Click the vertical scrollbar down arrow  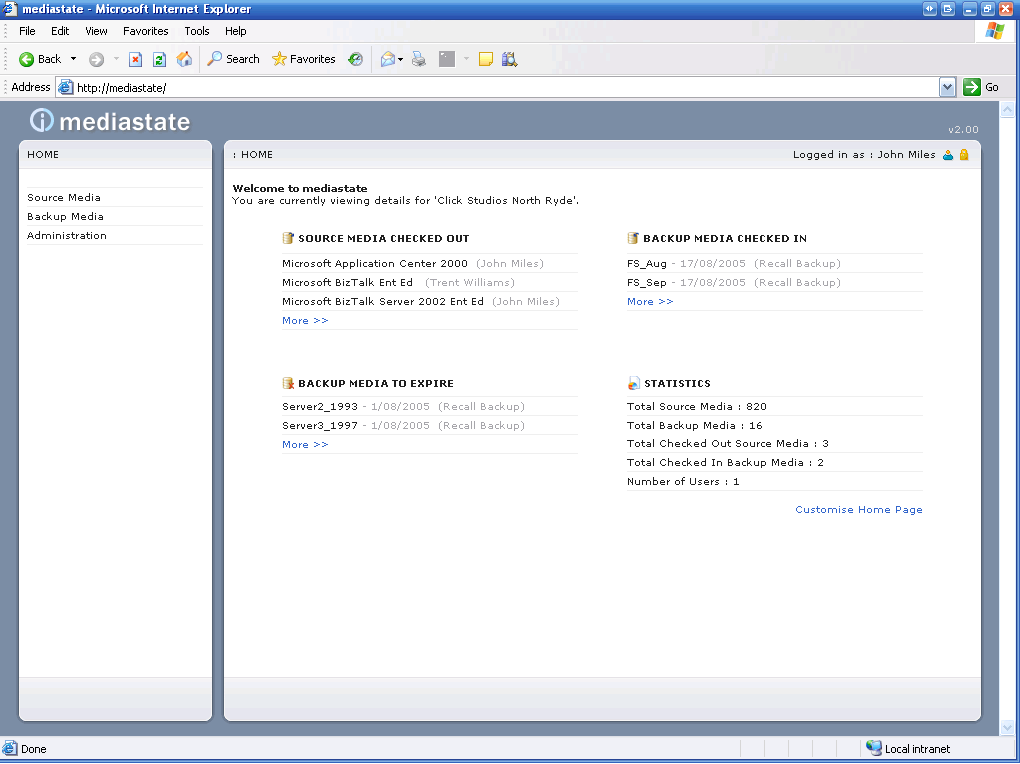coord(1007,727)
